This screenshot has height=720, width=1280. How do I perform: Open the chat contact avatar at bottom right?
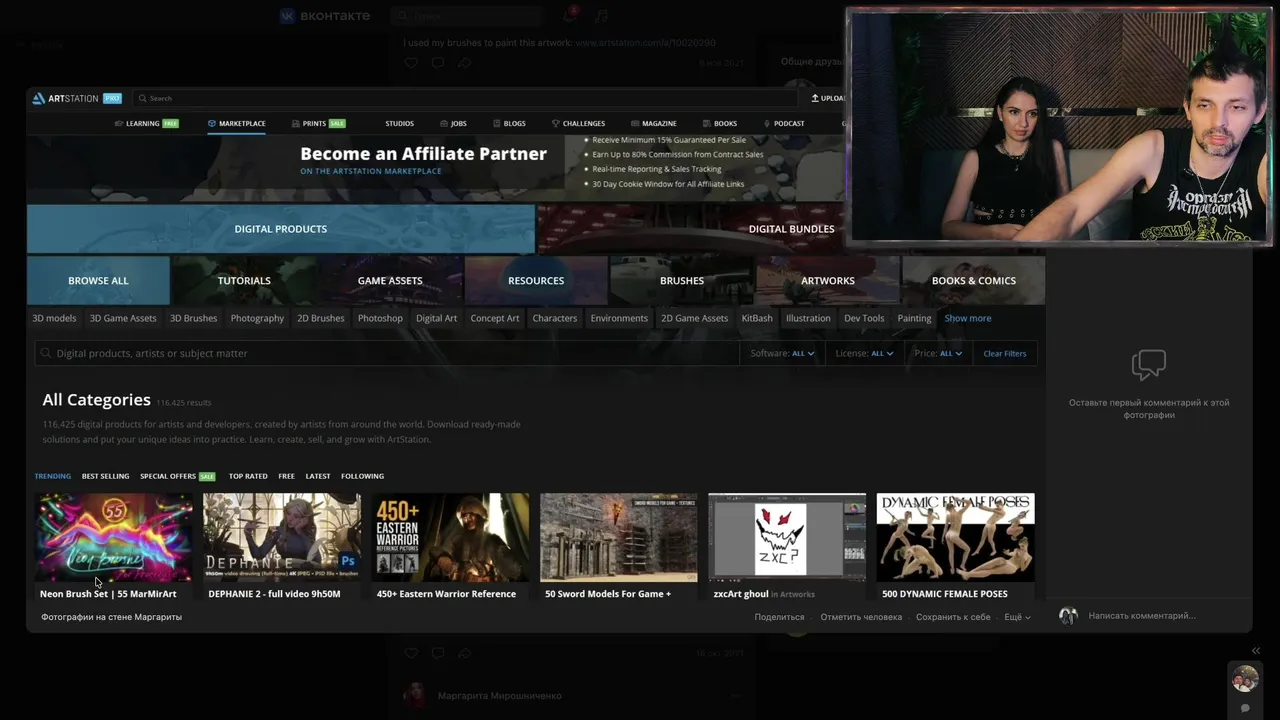pos(1245,679)
